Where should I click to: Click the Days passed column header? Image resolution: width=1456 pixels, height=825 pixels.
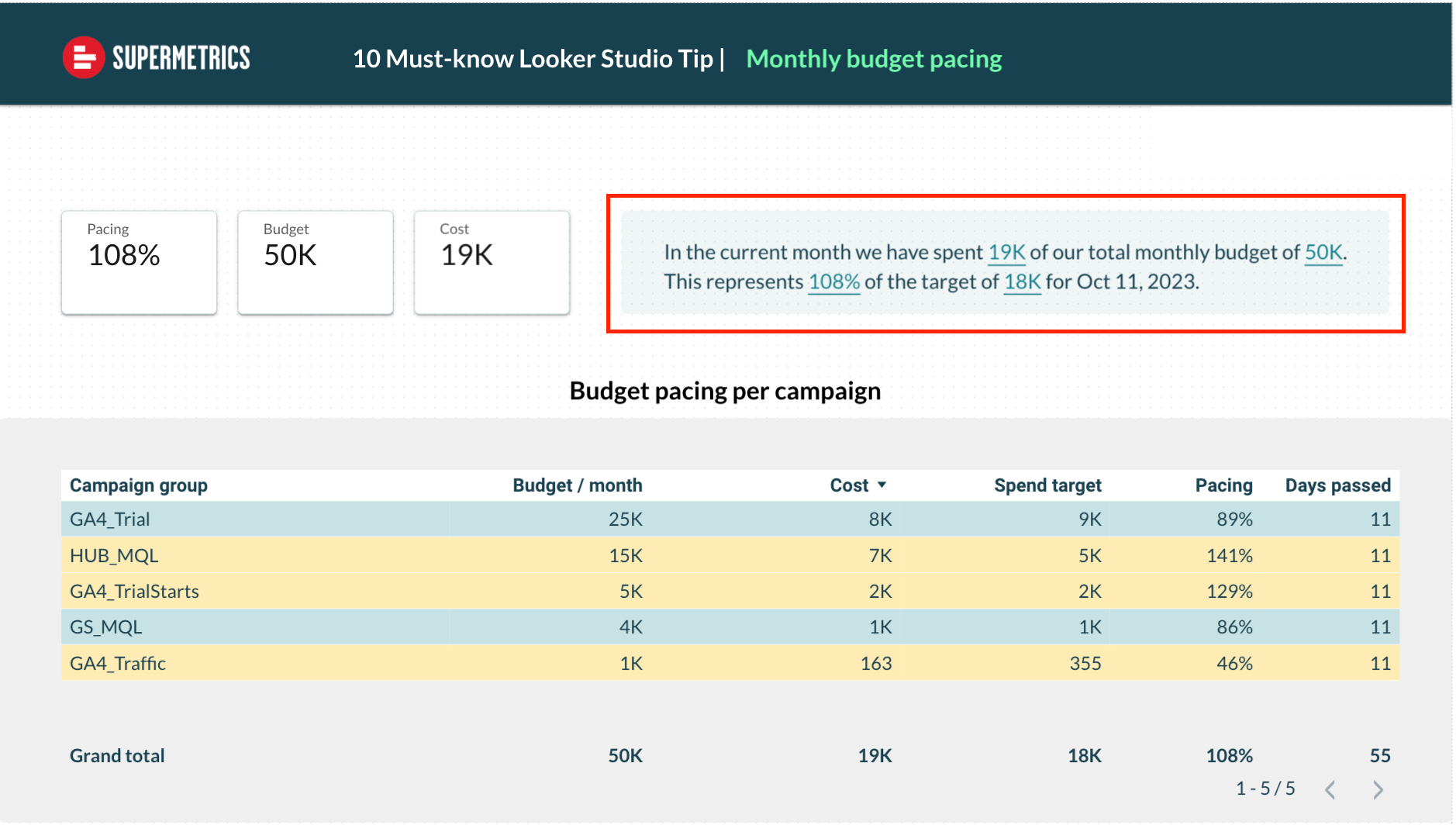point(1337,485)
